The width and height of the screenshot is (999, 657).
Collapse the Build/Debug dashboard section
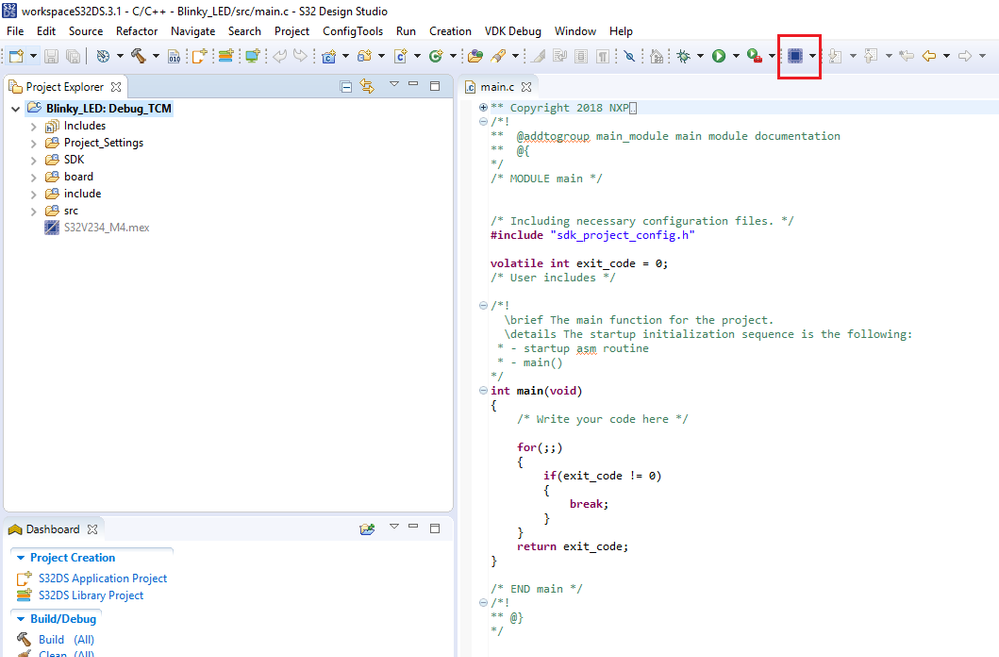20,619
